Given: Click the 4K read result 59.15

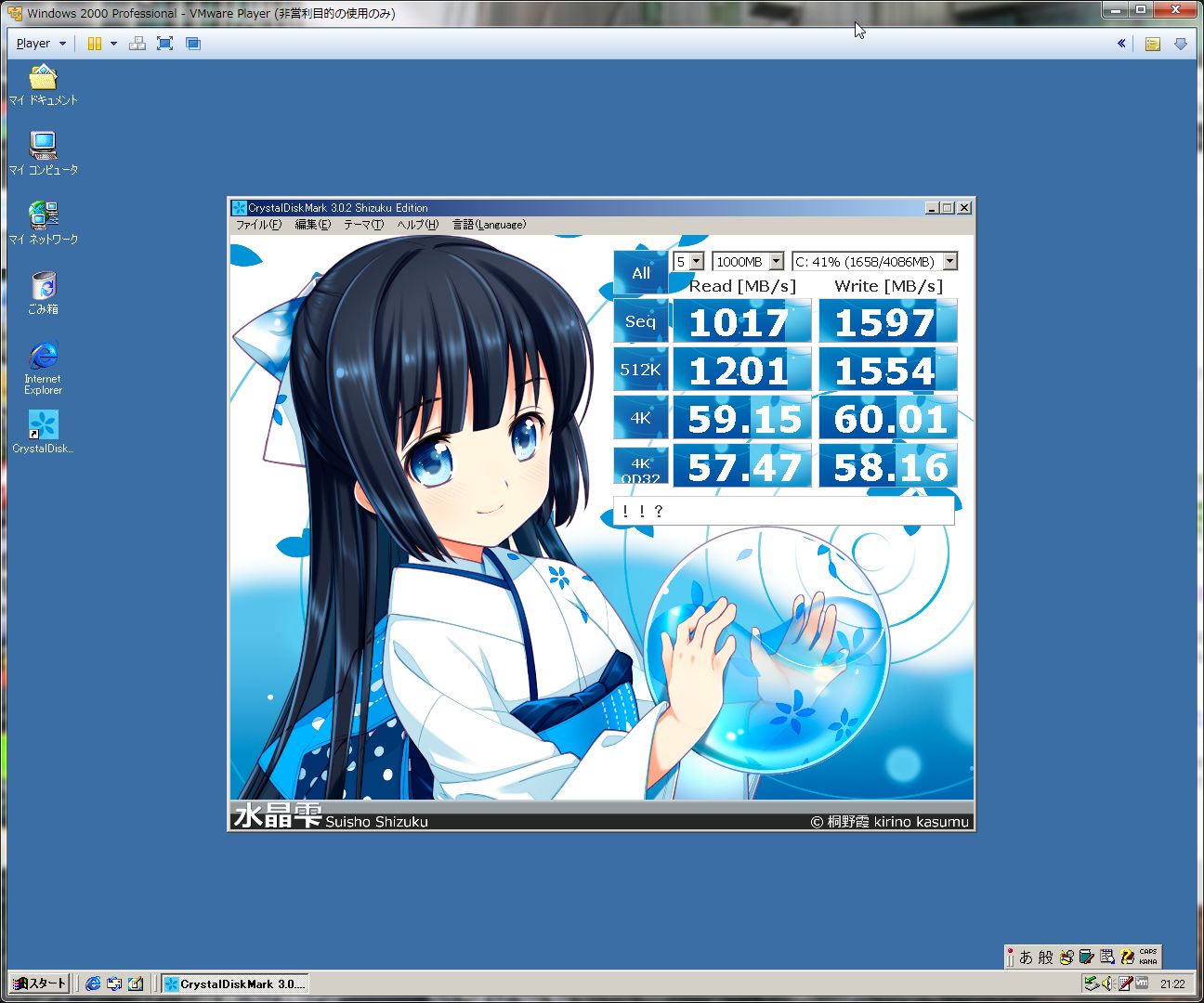Looking at the screenshot, I should pyautogui.click(x=741, y=419).
